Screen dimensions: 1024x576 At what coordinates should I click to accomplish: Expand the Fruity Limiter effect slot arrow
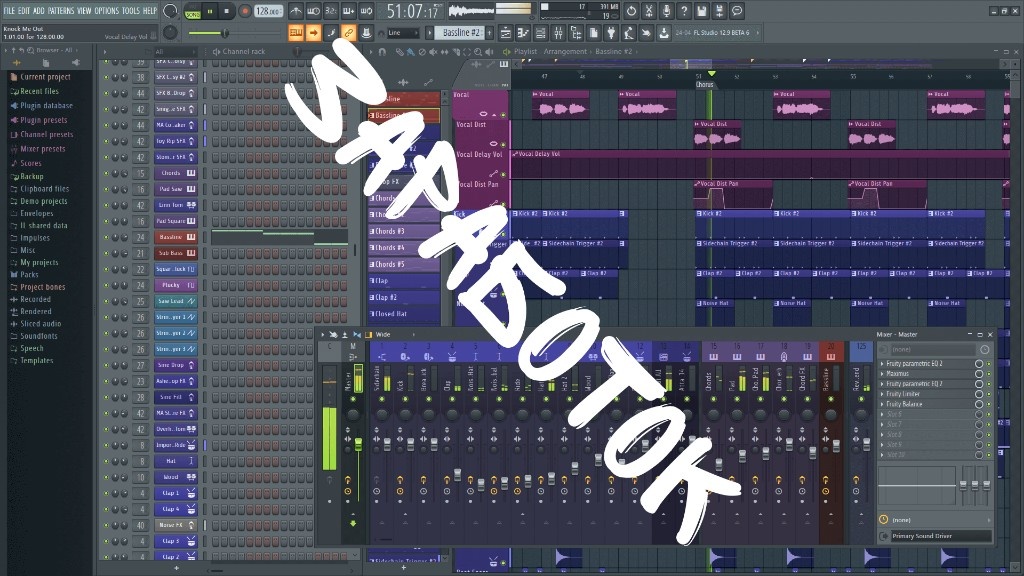pos(882,394)
